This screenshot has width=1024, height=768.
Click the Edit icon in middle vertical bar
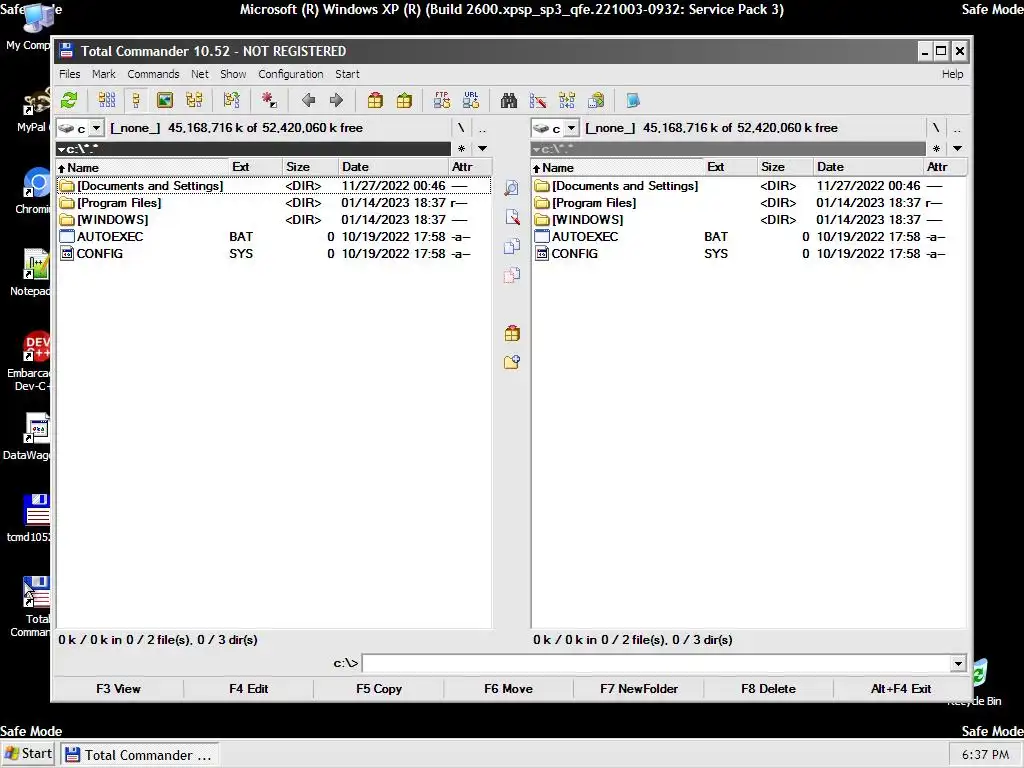[x=512, y=217]
